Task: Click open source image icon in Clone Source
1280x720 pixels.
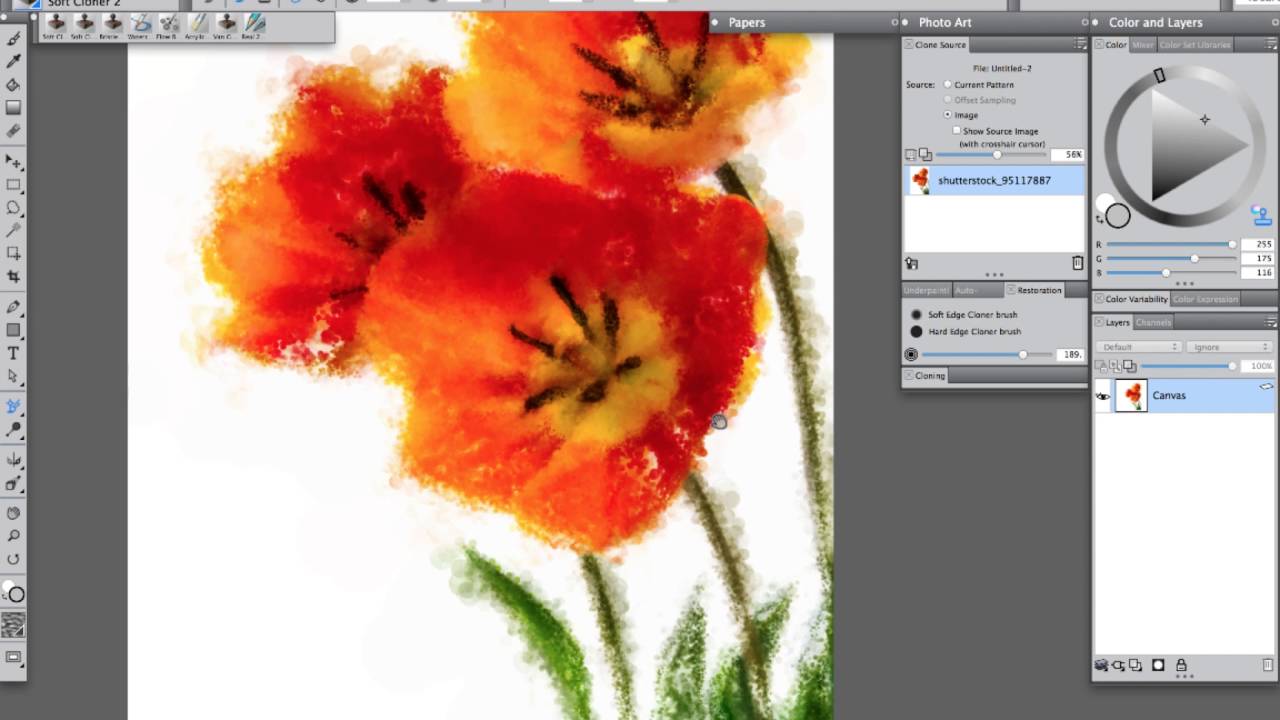Action: pyautogui.click(x=912, y=263)
